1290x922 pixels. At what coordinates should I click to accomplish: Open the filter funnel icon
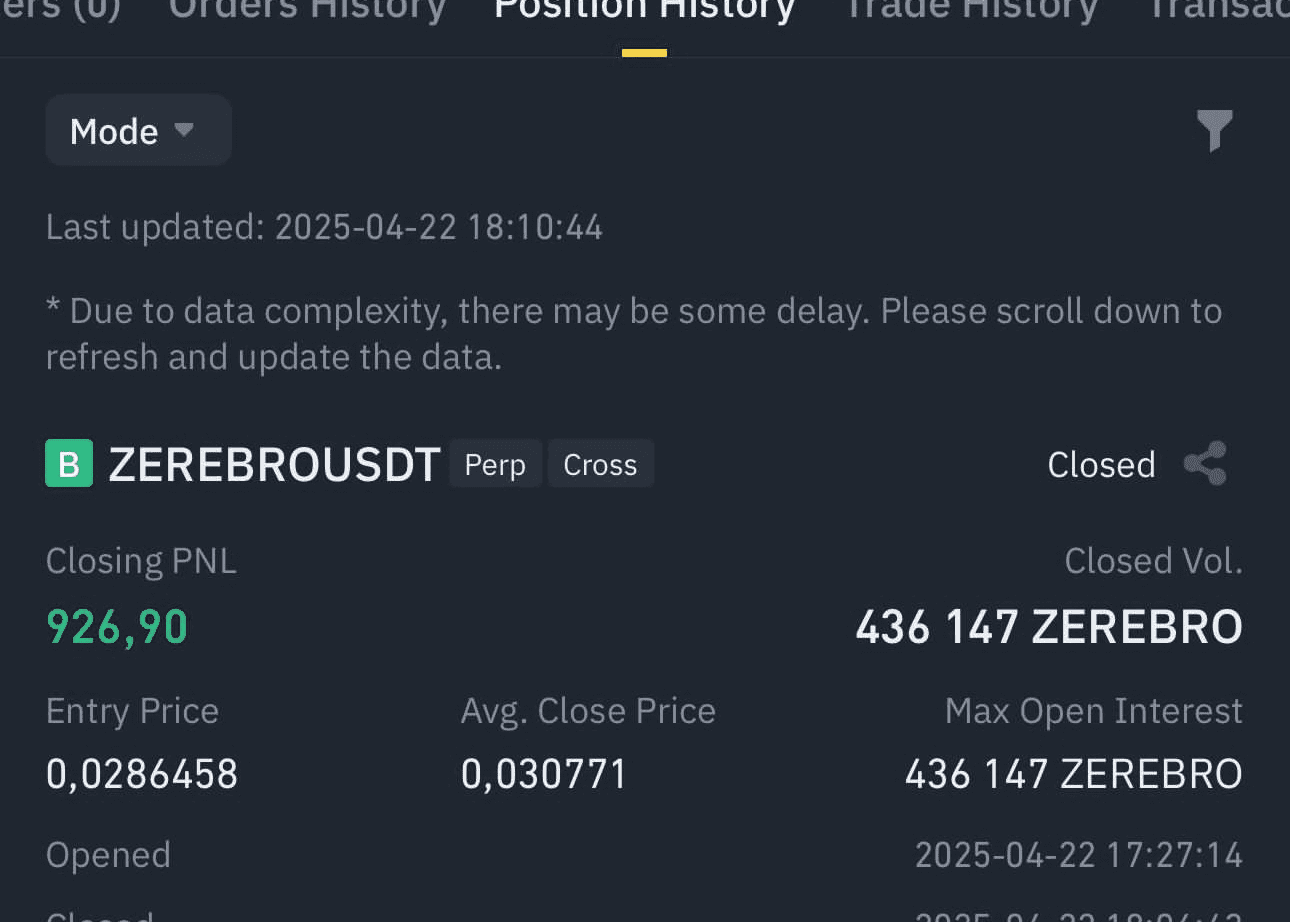click(1215, 131)
